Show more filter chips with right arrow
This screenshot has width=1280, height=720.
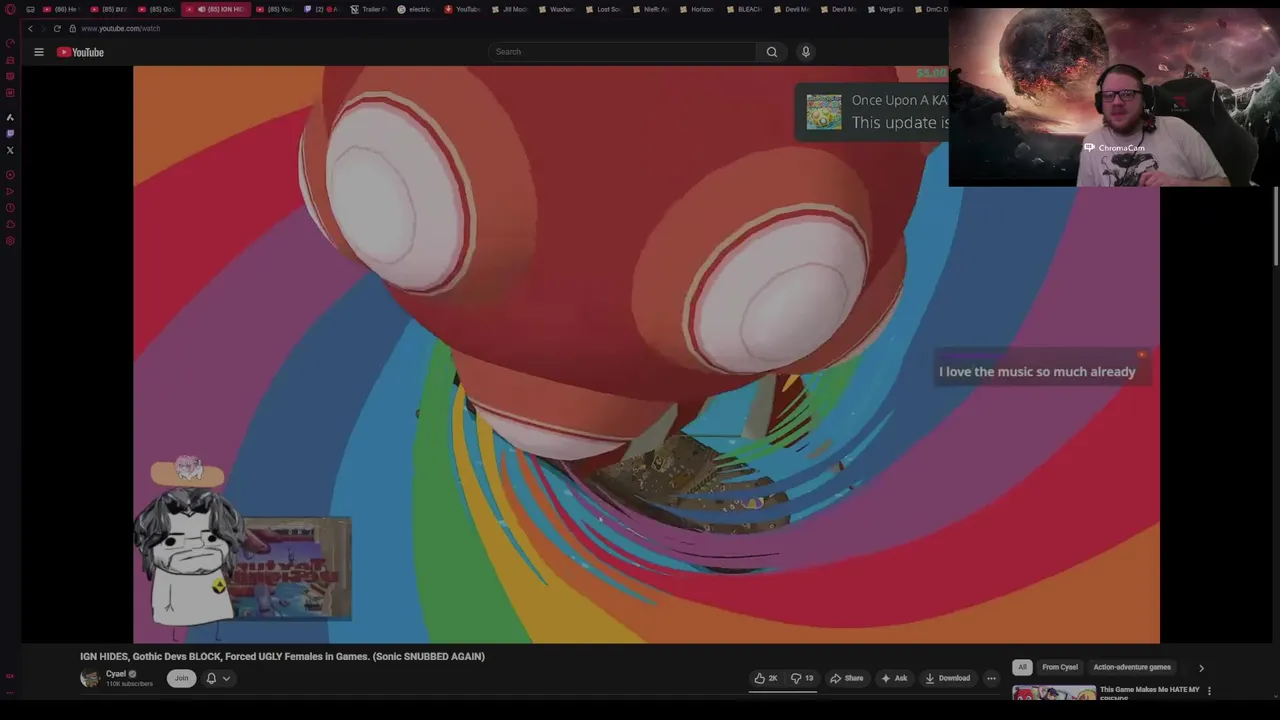(1201, 667)
